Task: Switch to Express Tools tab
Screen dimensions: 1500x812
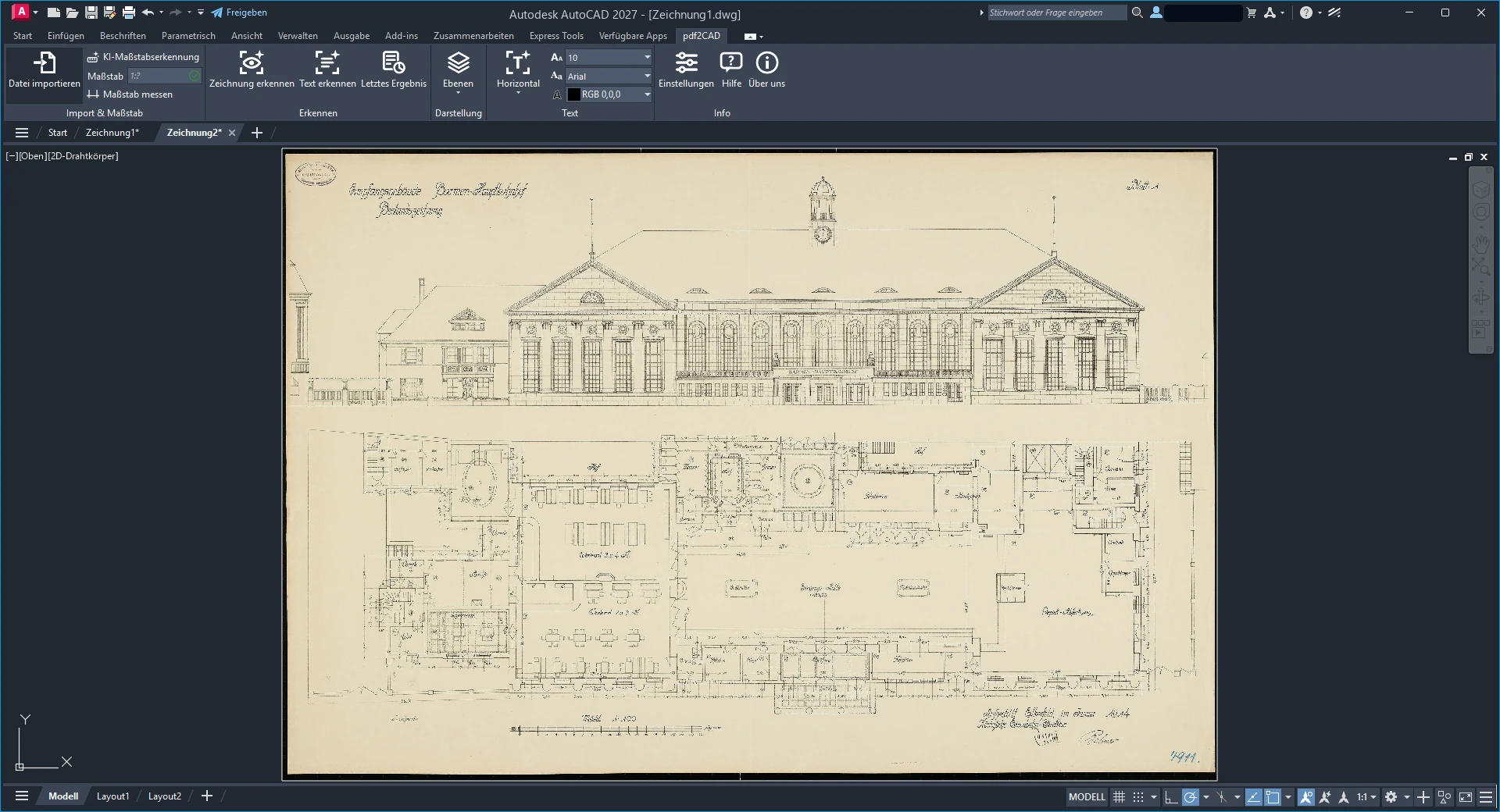Action: click(x=556, y=36)
